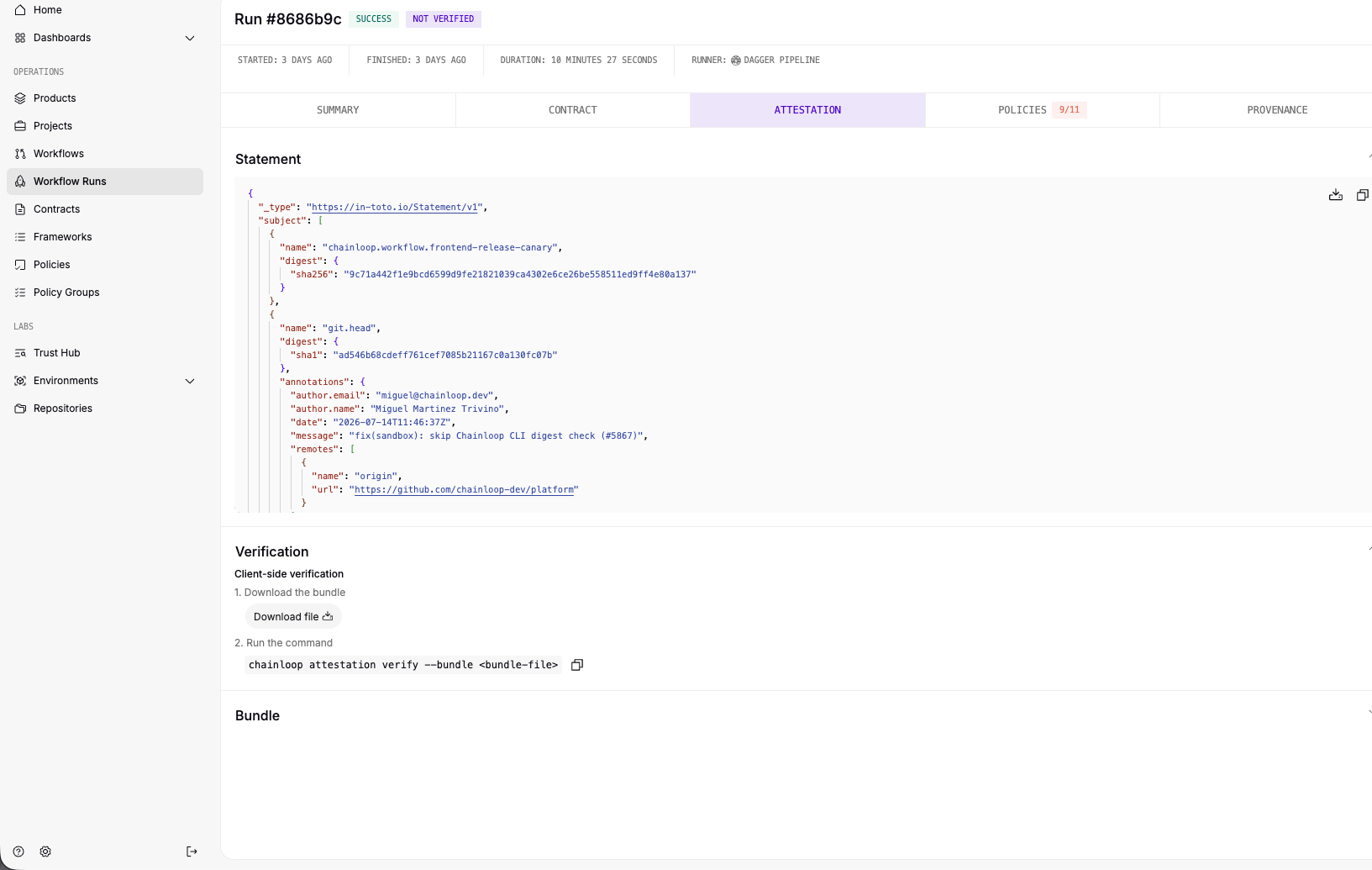This screenshot has height=870, width=1372.
Task: Collapse the Statement section
Action: [x=1369, y=157]
